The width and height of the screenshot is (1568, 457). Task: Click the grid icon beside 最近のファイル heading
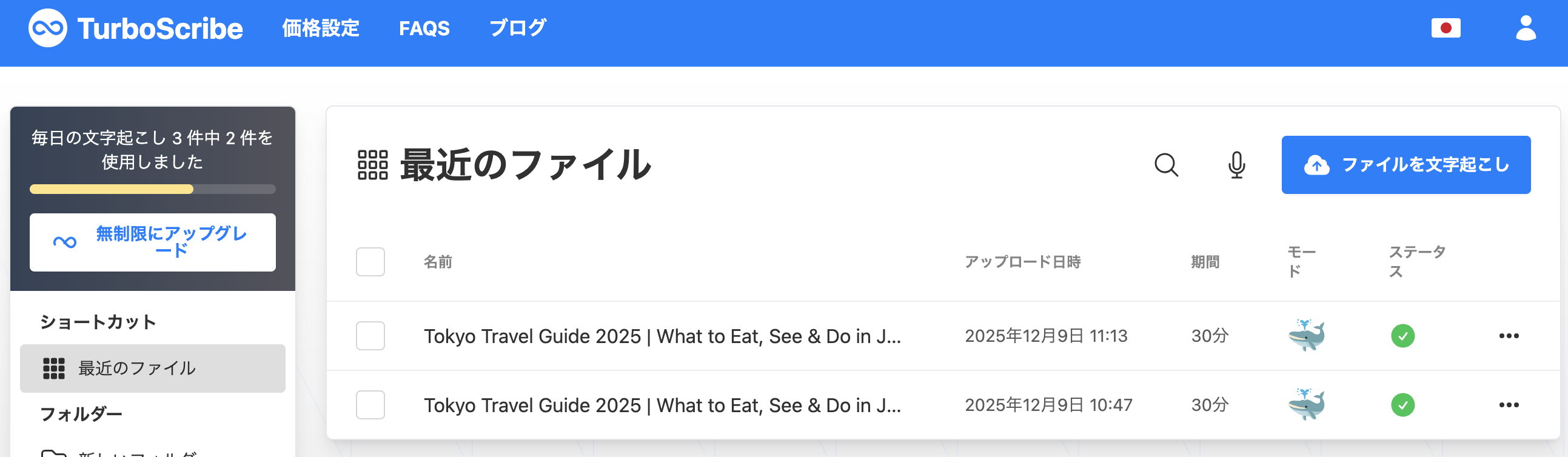372,164
